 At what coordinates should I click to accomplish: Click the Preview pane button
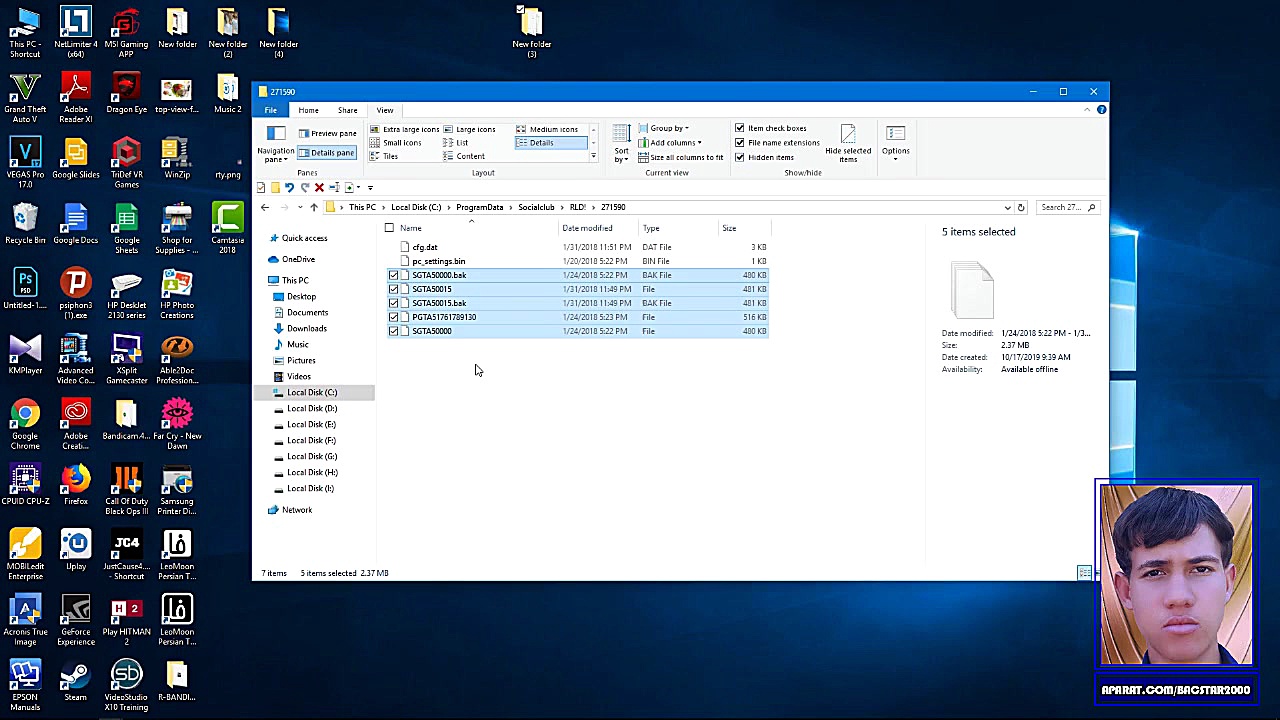pos(327,133)
